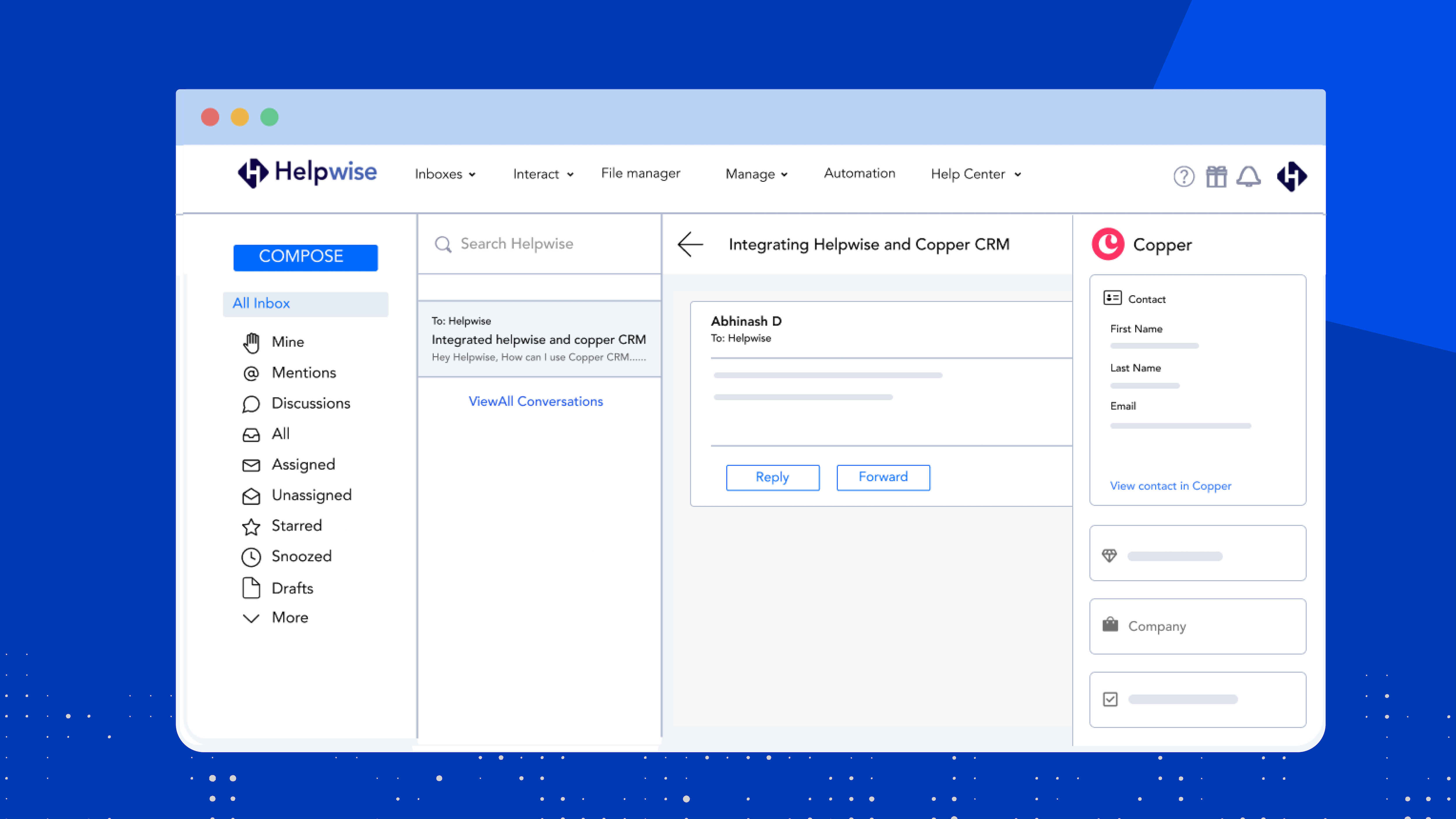The width and height of the screenshot is (1456, 819).
Task: Open Automation from the top menu
Action: pyautogui.click(x=860, y=174)
